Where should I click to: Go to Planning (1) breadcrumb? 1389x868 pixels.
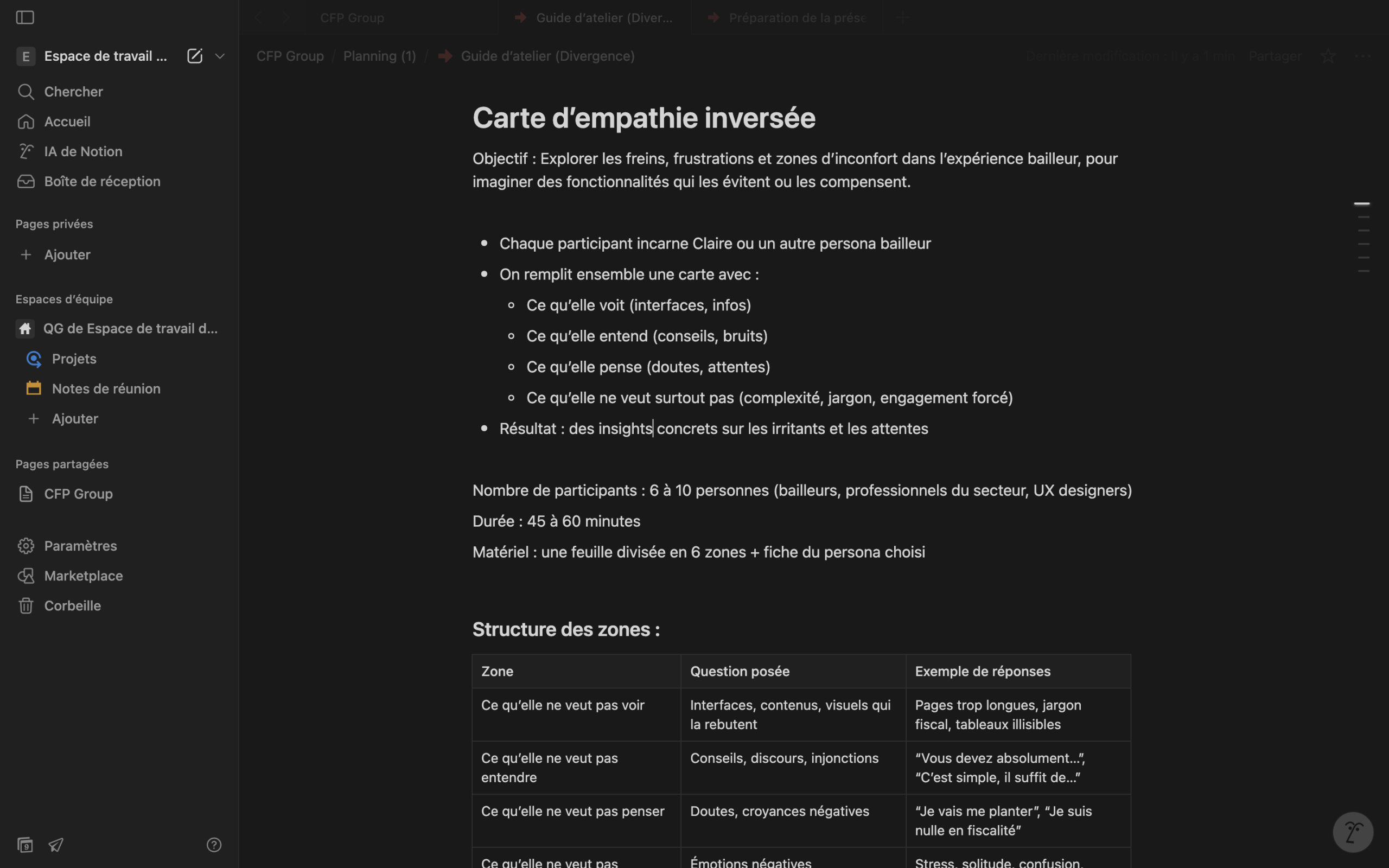tap(379, 56)
